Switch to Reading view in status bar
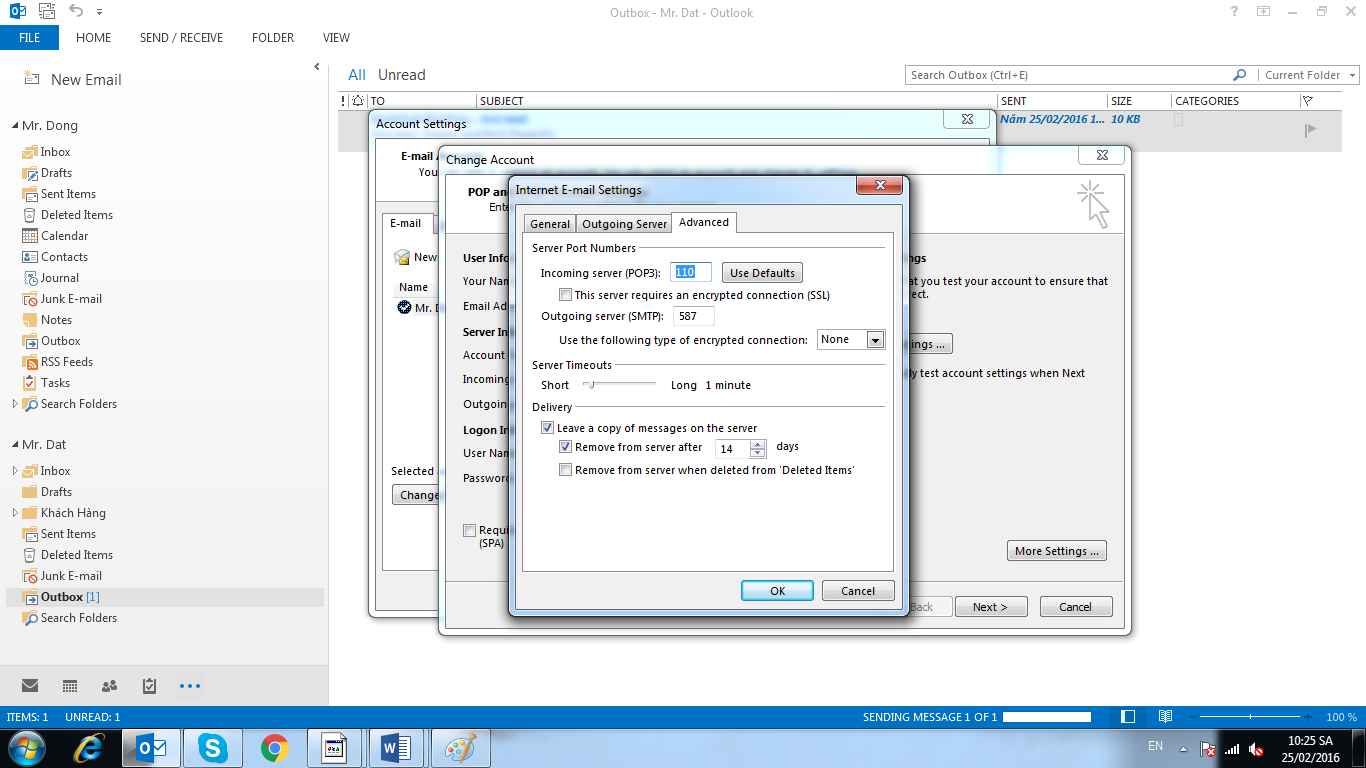This screenshot has width=1366, height=768. (1165, 717)
